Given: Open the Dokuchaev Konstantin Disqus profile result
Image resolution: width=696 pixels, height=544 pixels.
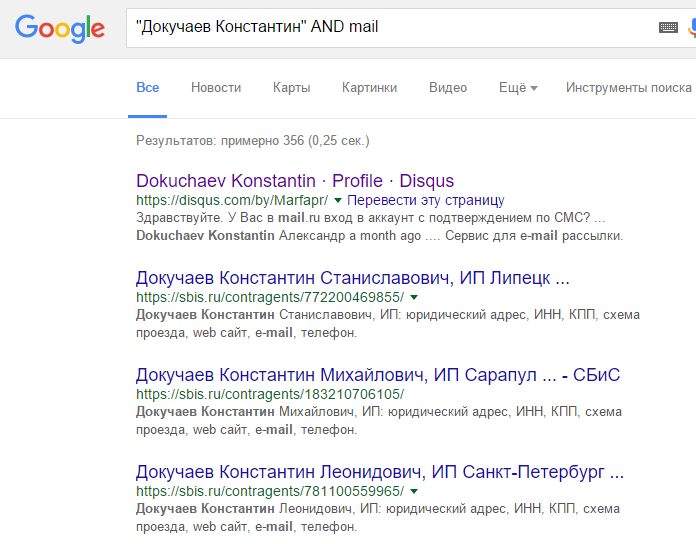Looking at the screenshot, I should click(x=295, y=181).
